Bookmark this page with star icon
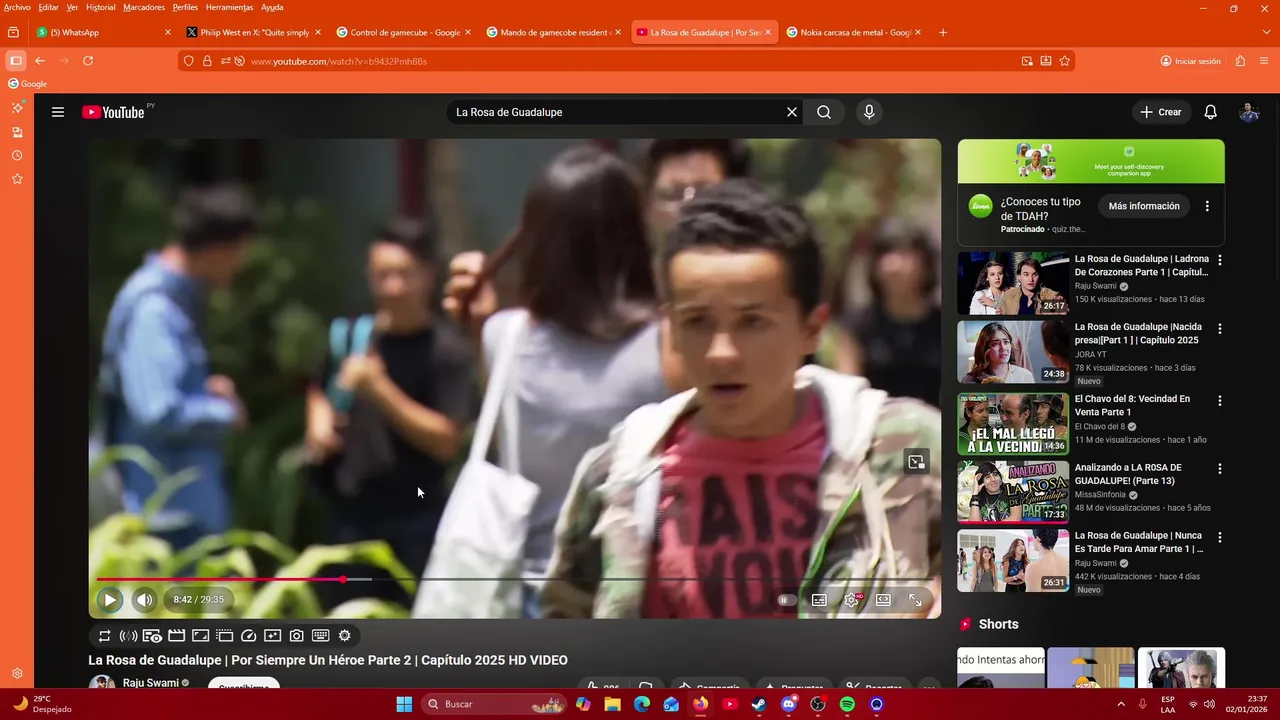 click(x=1065, y=61)
